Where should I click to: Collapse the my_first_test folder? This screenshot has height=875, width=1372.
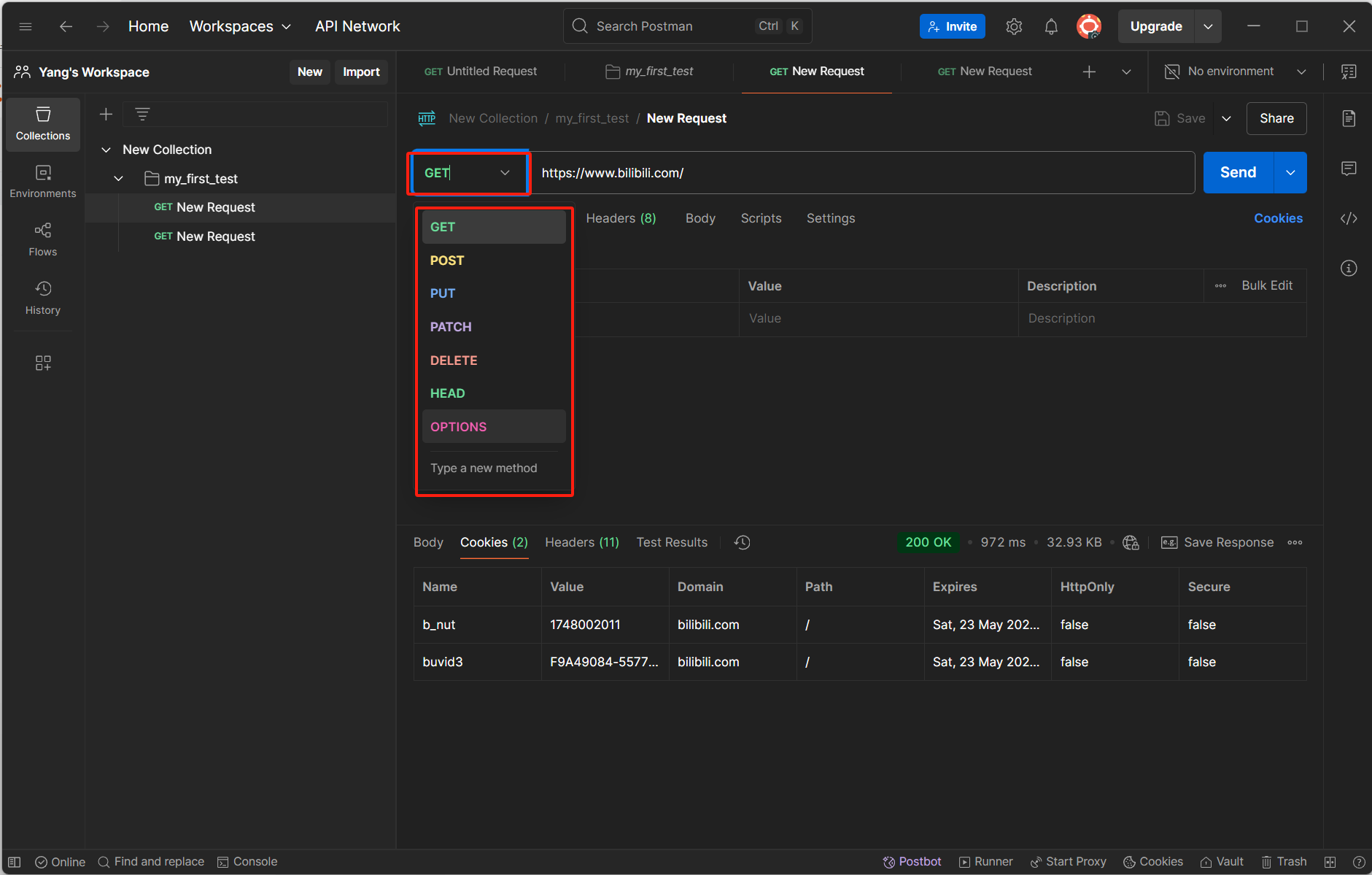(x=118, y=179)
